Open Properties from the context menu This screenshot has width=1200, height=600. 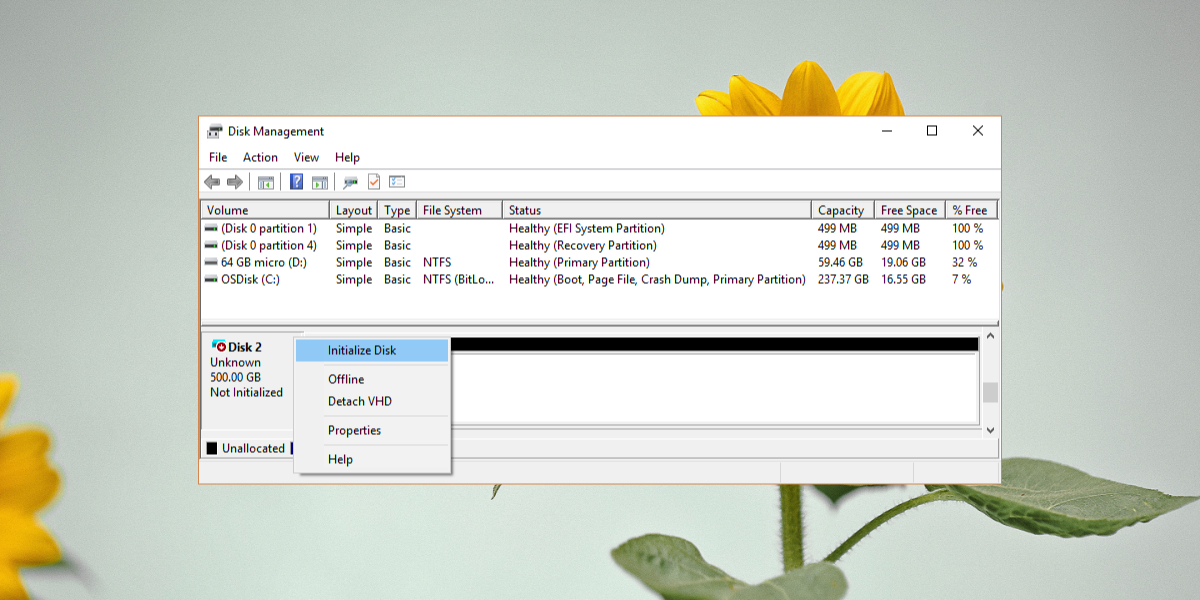coord(354,430)
